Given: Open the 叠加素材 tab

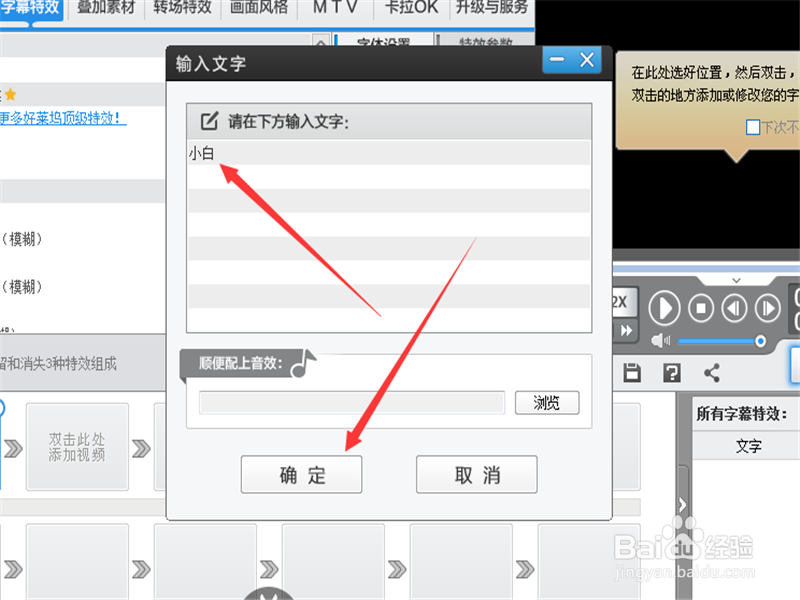Looking at the screenshot, I should (x=106, y=8).
